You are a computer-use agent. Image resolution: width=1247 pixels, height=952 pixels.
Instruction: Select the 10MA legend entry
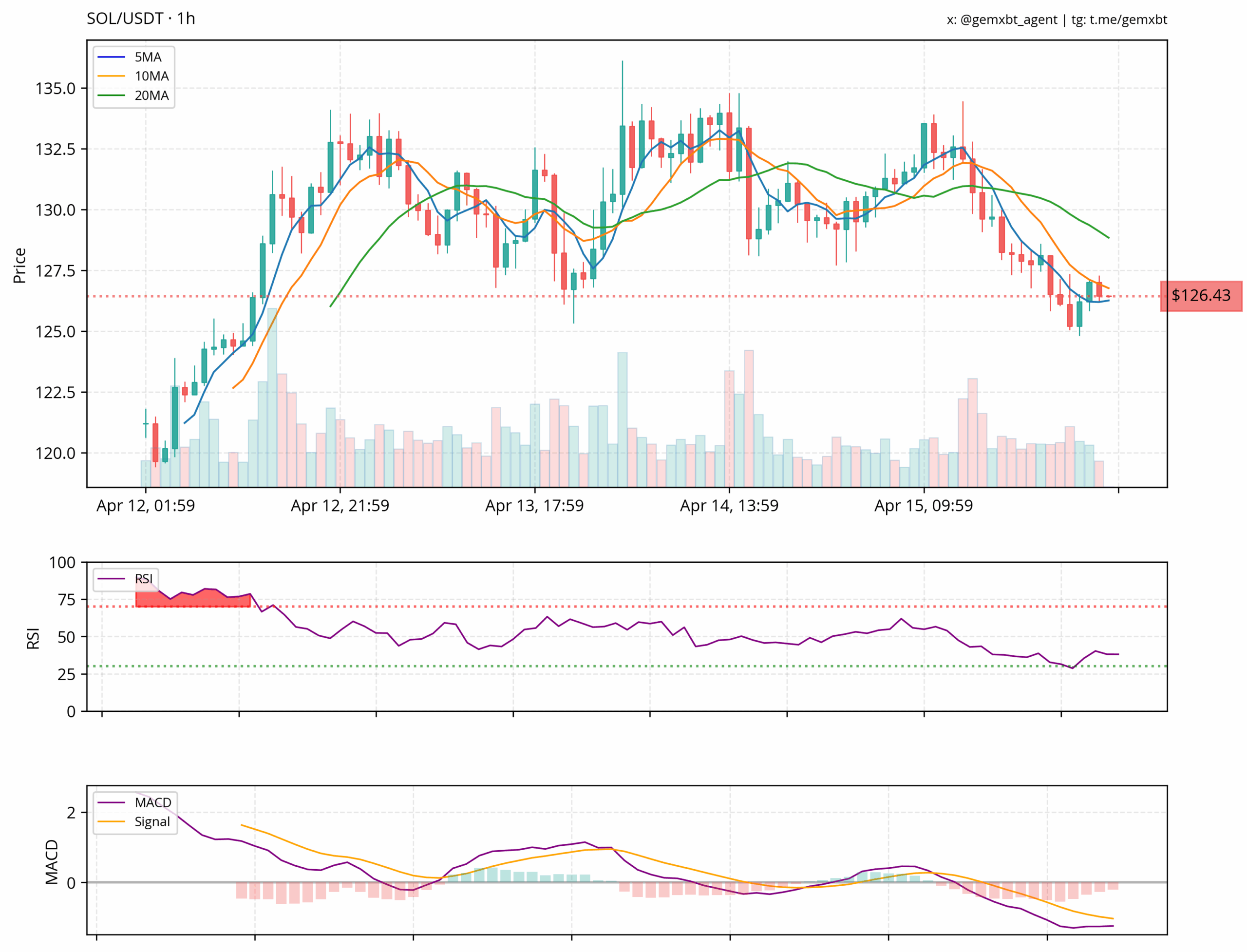point(133,76)
